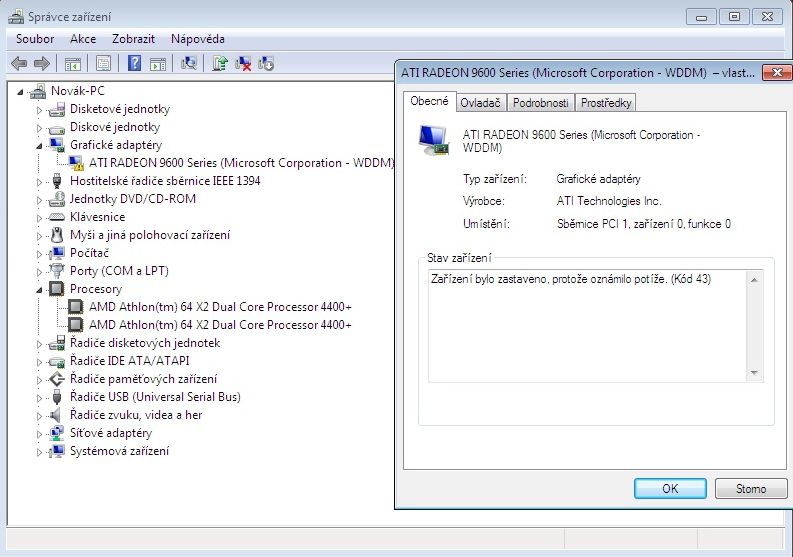793x557 pixels.
Task: Cancel the dialog with Storno
Action: point(751,489)
